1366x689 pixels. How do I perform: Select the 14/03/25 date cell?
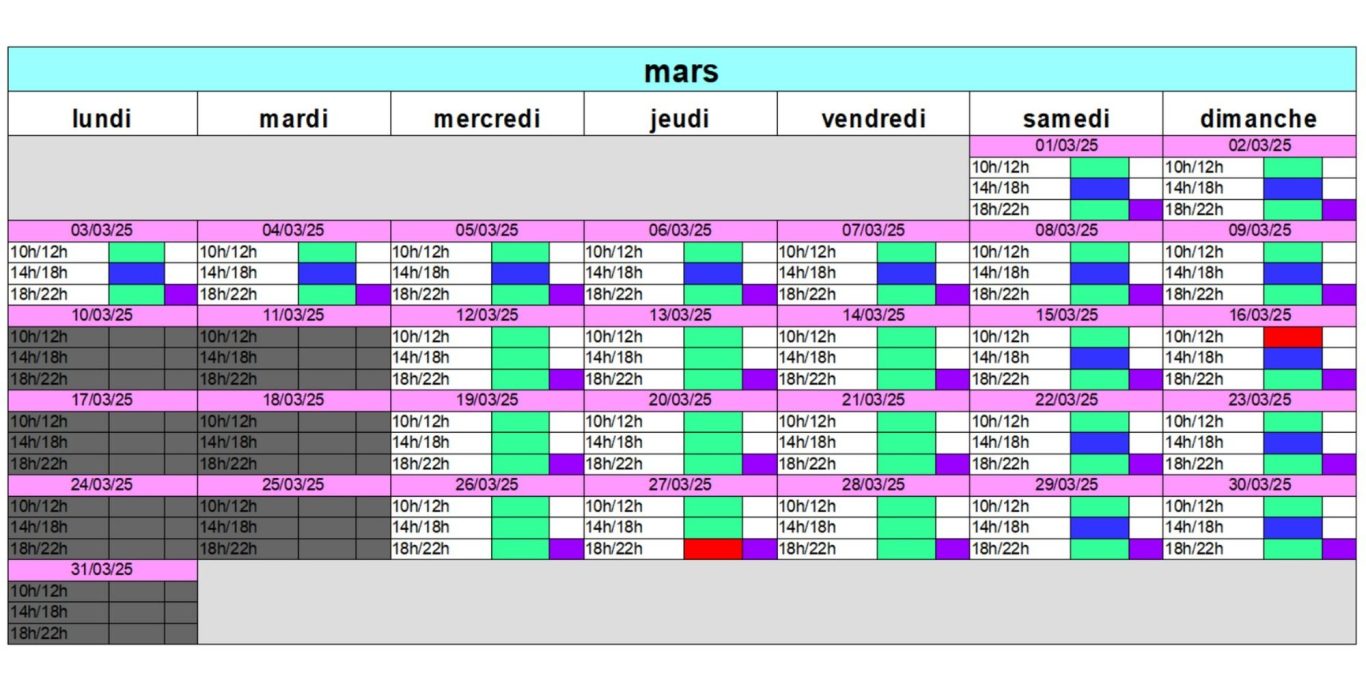[872, 315]
